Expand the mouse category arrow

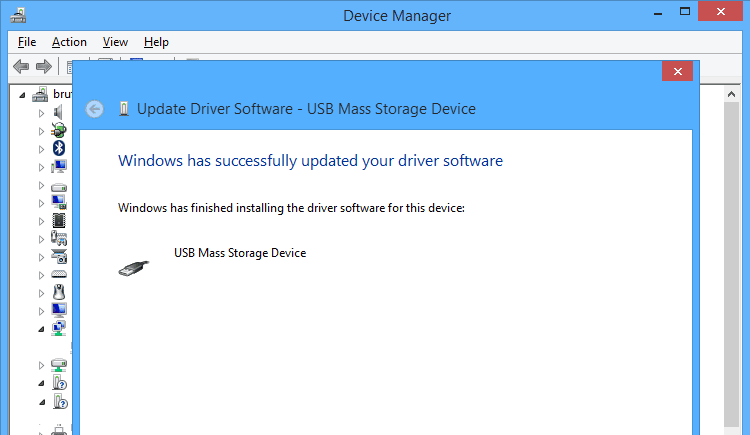[x=42, y=293]
